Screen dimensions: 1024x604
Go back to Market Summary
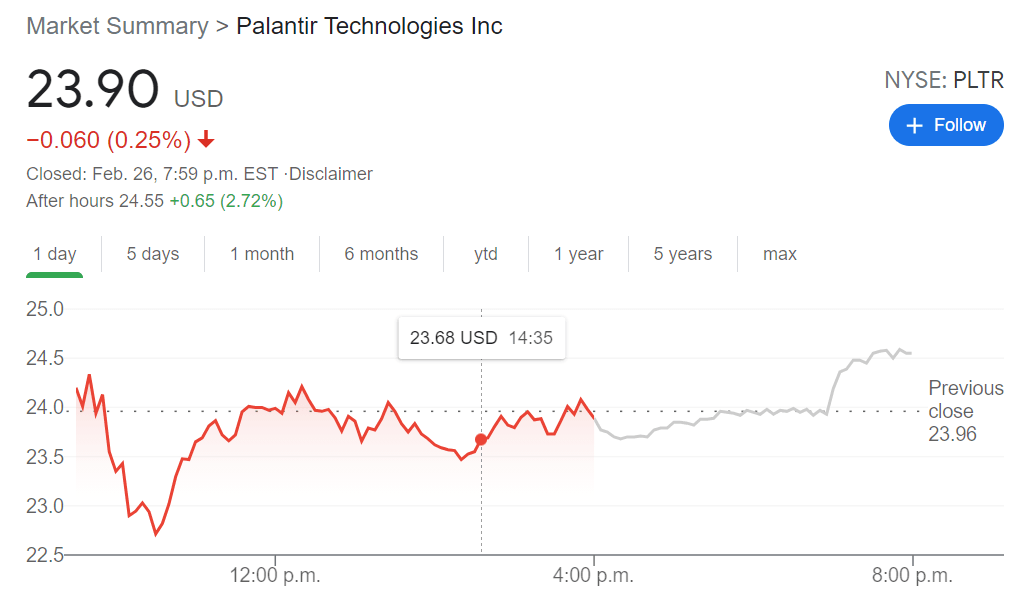tap(117, 26)
